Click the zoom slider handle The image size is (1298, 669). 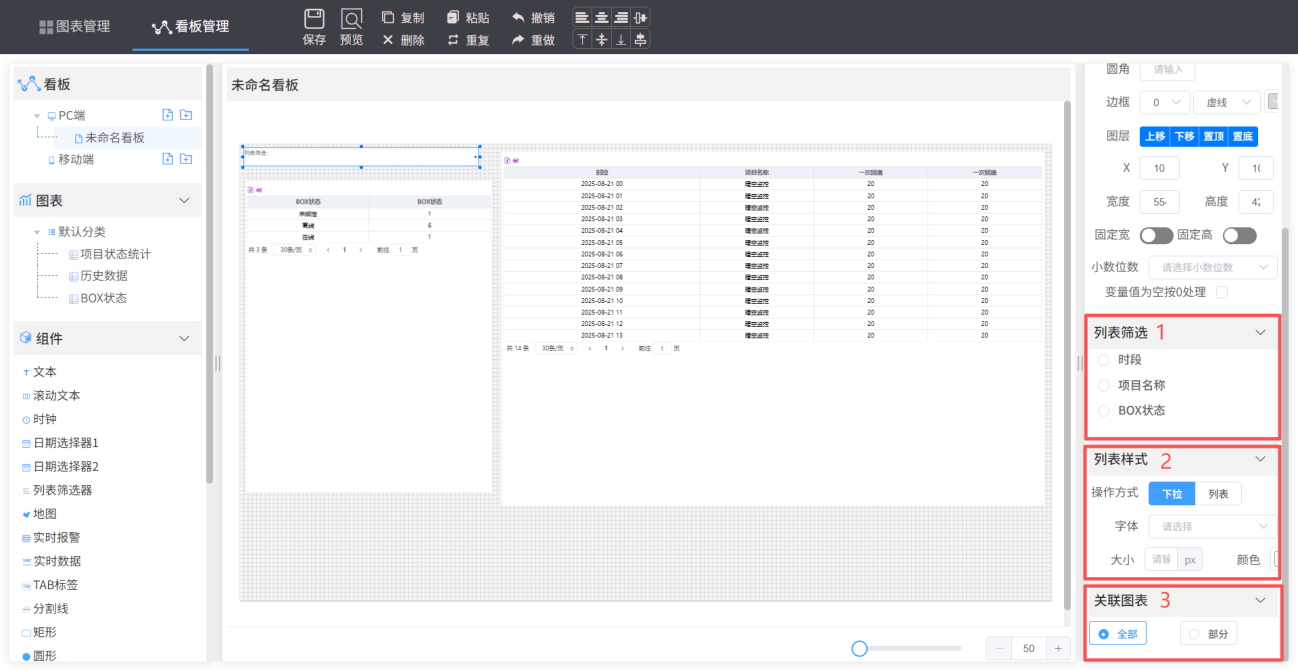pos(859,649)
